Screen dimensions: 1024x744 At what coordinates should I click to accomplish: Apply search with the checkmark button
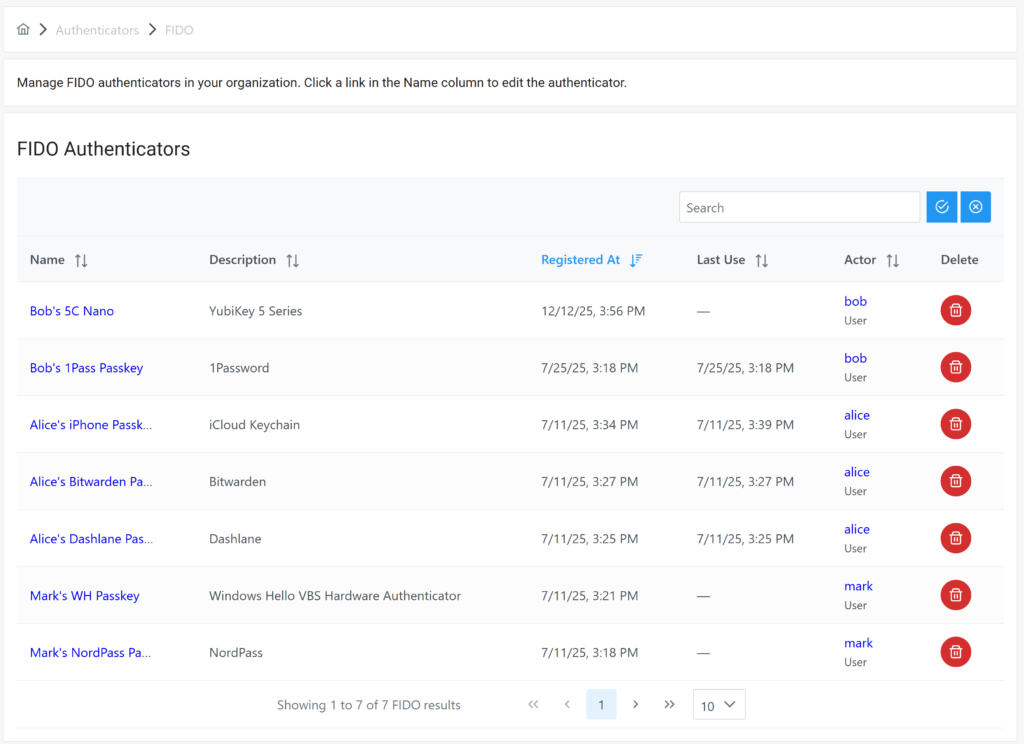coord(942,207)
